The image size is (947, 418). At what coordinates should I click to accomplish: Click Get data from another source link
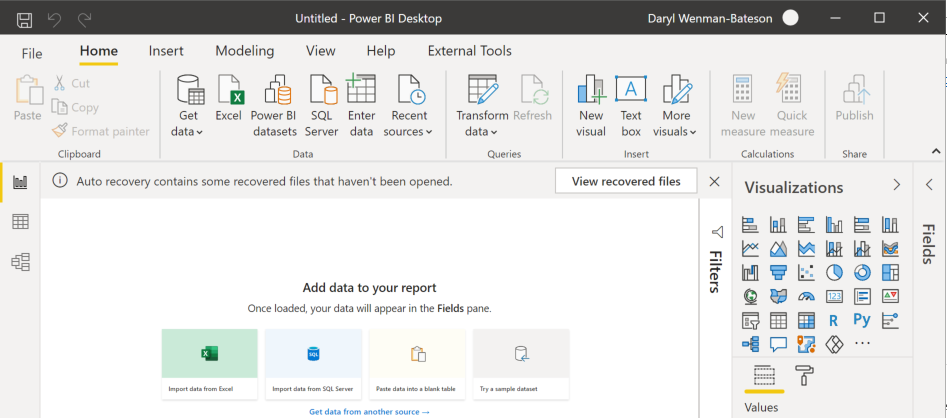point(370,412)
